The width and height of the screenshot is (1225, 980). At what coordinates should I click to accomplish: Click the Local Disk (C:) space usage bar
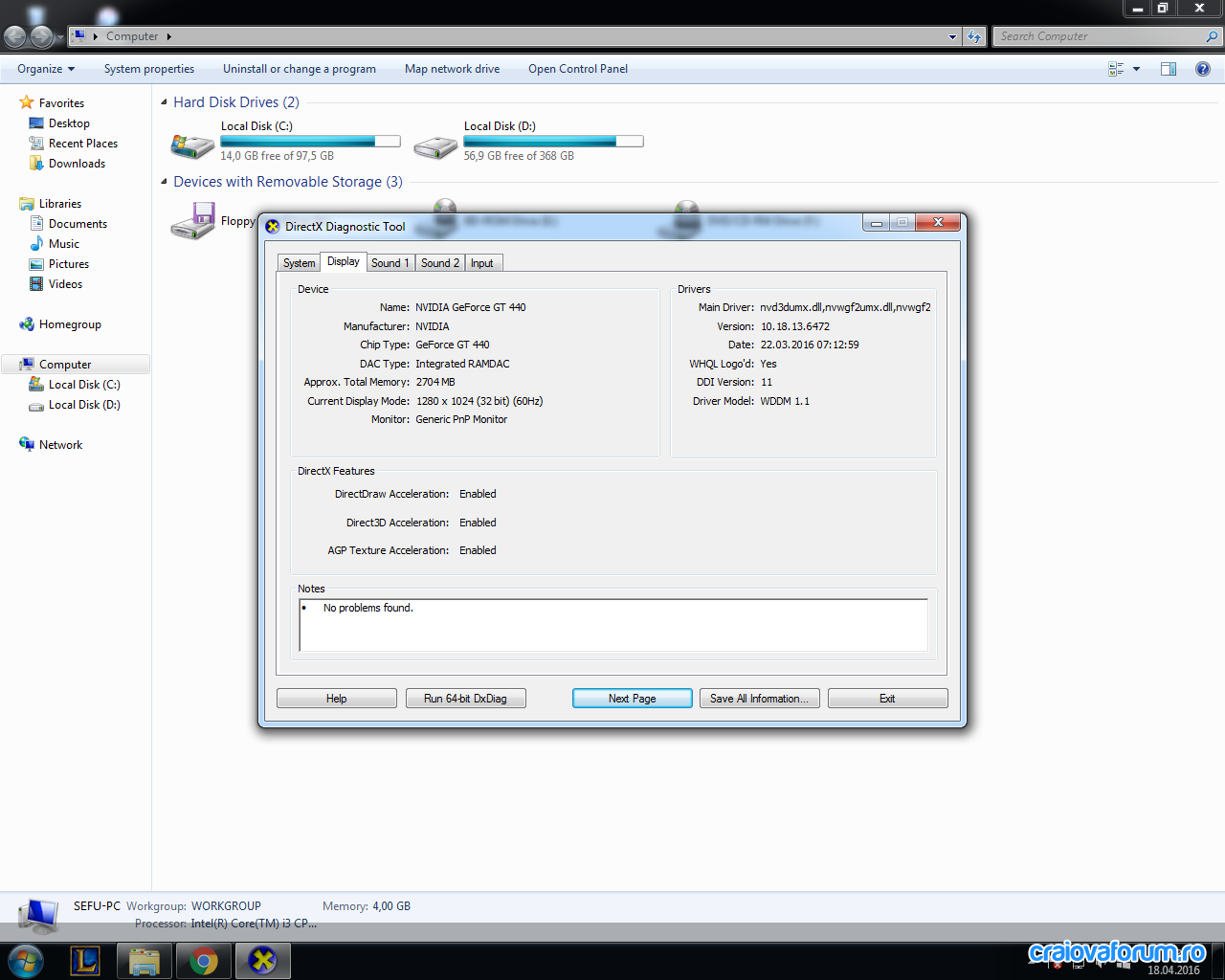[310, 142]
